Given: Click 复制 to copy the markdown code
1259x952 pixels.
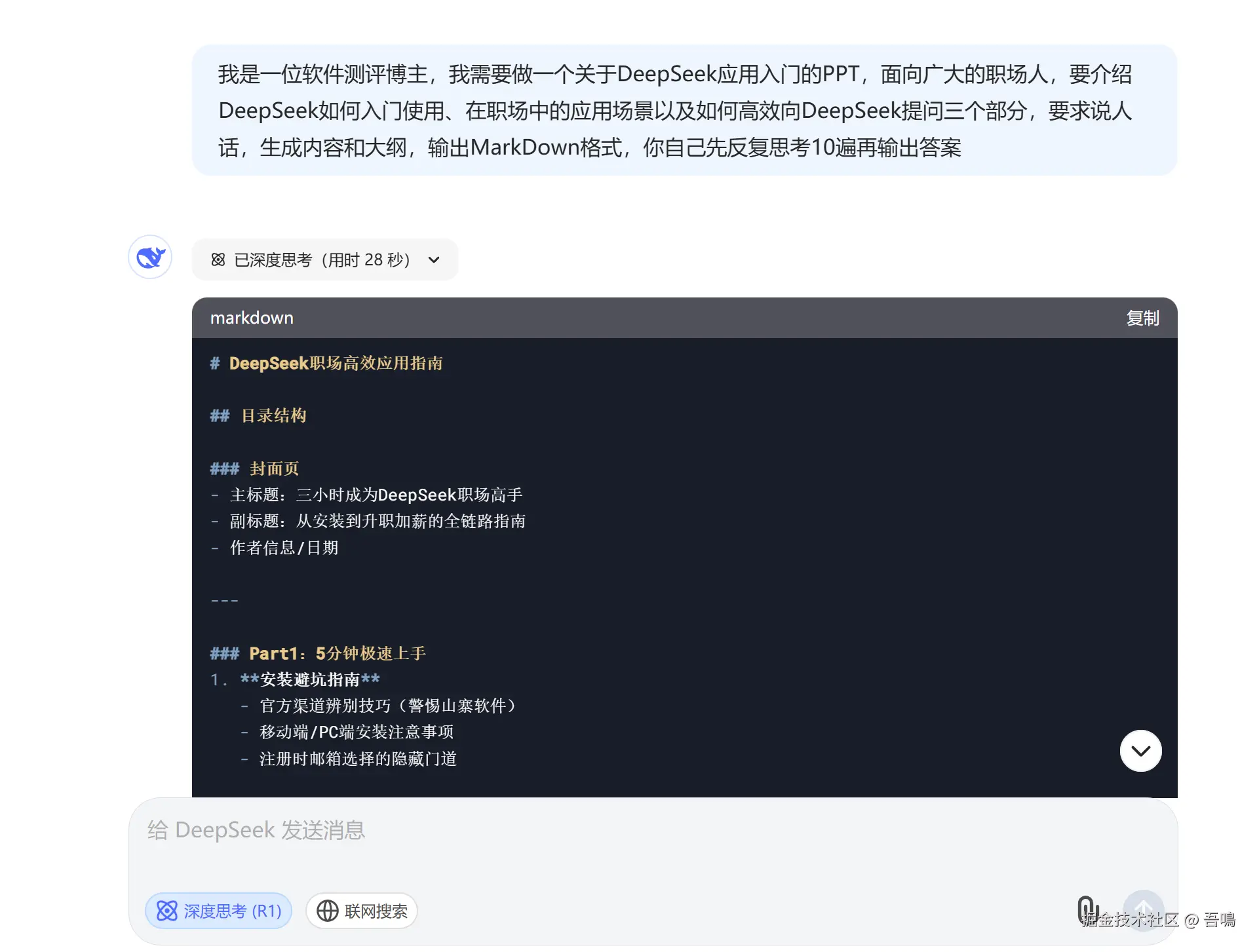Looking at the screenshot, I should click(1142, 318).
